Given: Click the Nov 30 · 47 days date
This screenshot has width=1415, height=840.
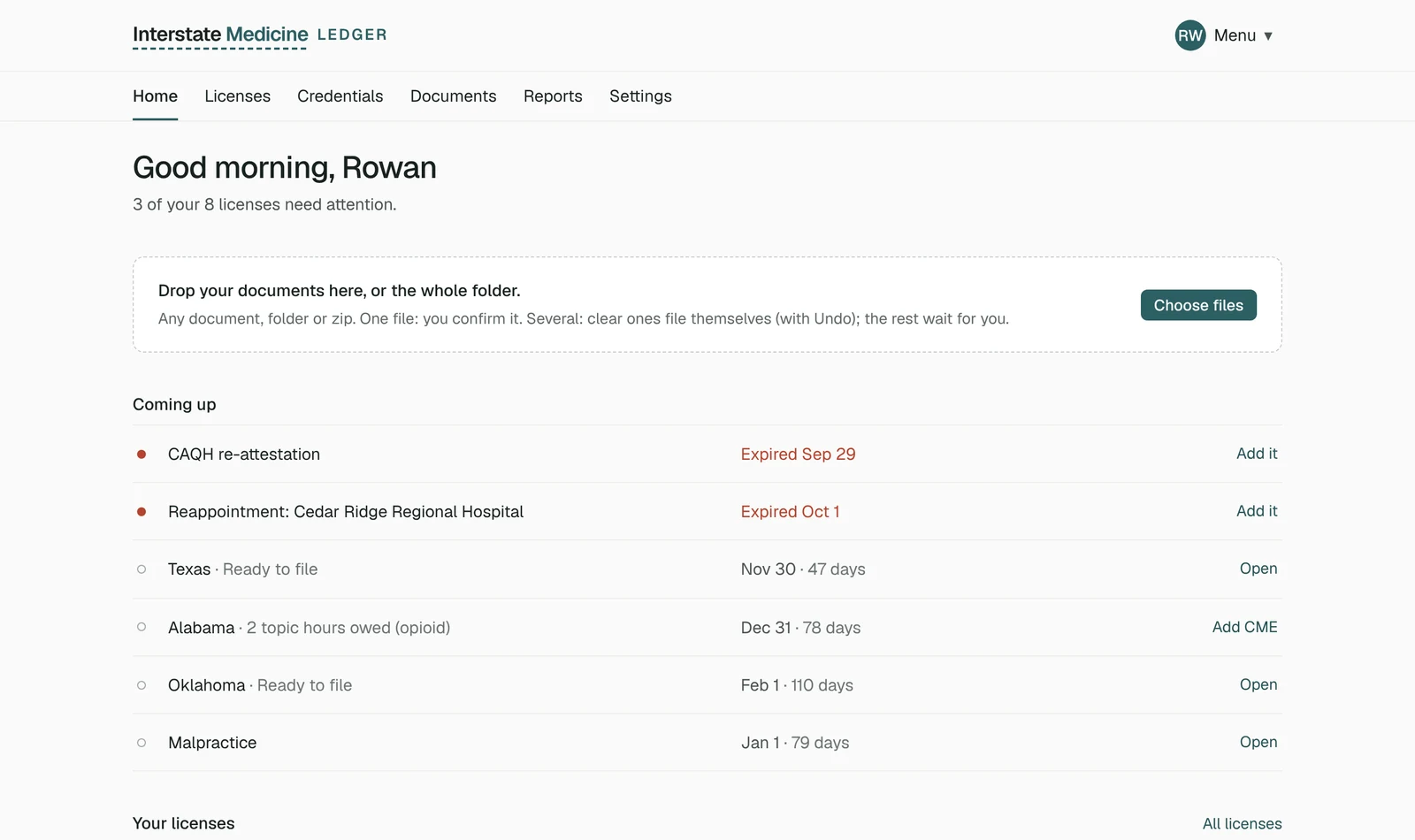Looking at the screenshot, I should pyautogui.click(x=803, y=569).
